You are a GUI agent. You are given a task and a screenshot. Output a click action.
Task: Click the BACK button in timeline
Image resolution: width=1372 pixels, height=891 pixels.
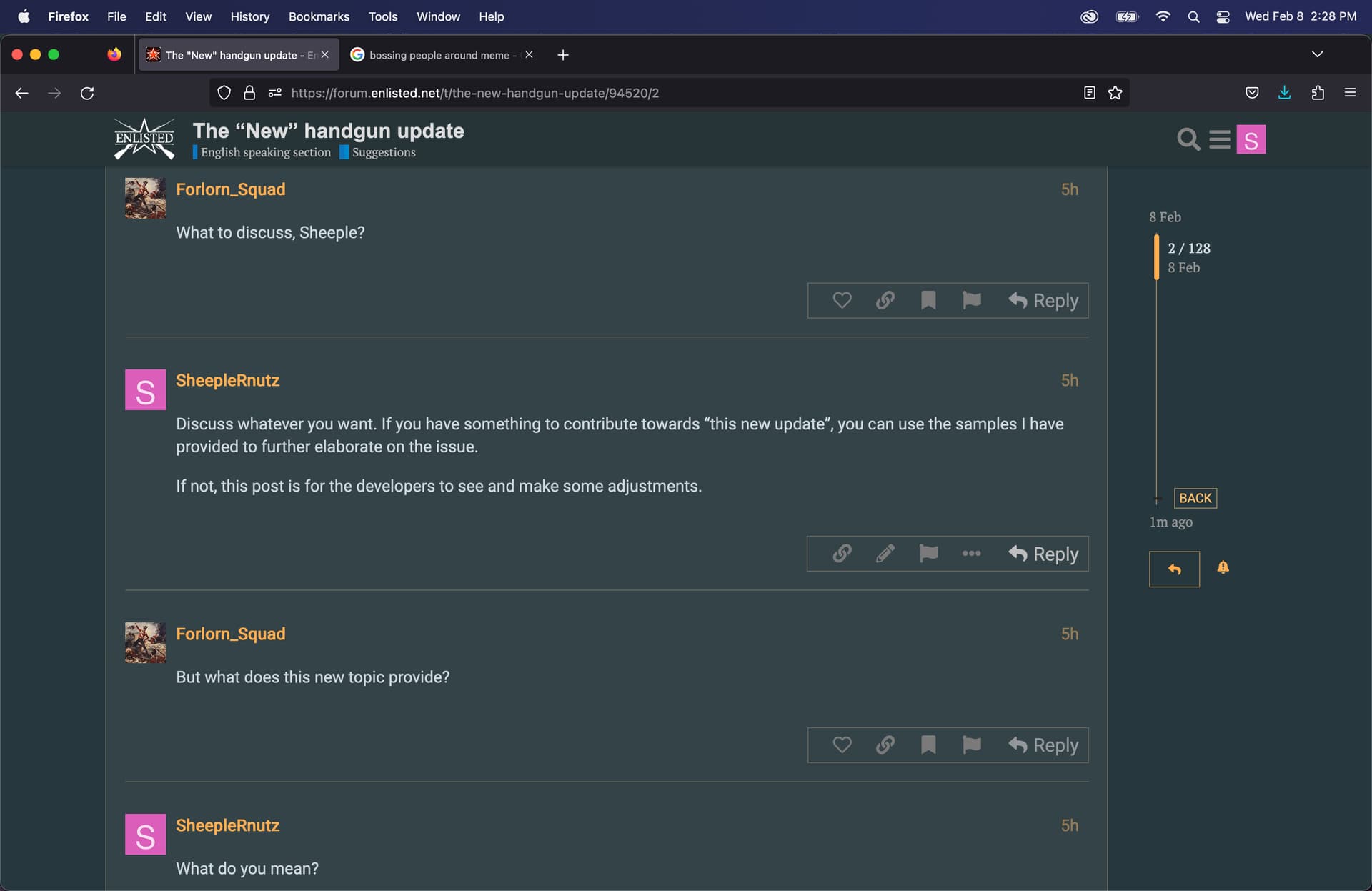coord(1195,498)
